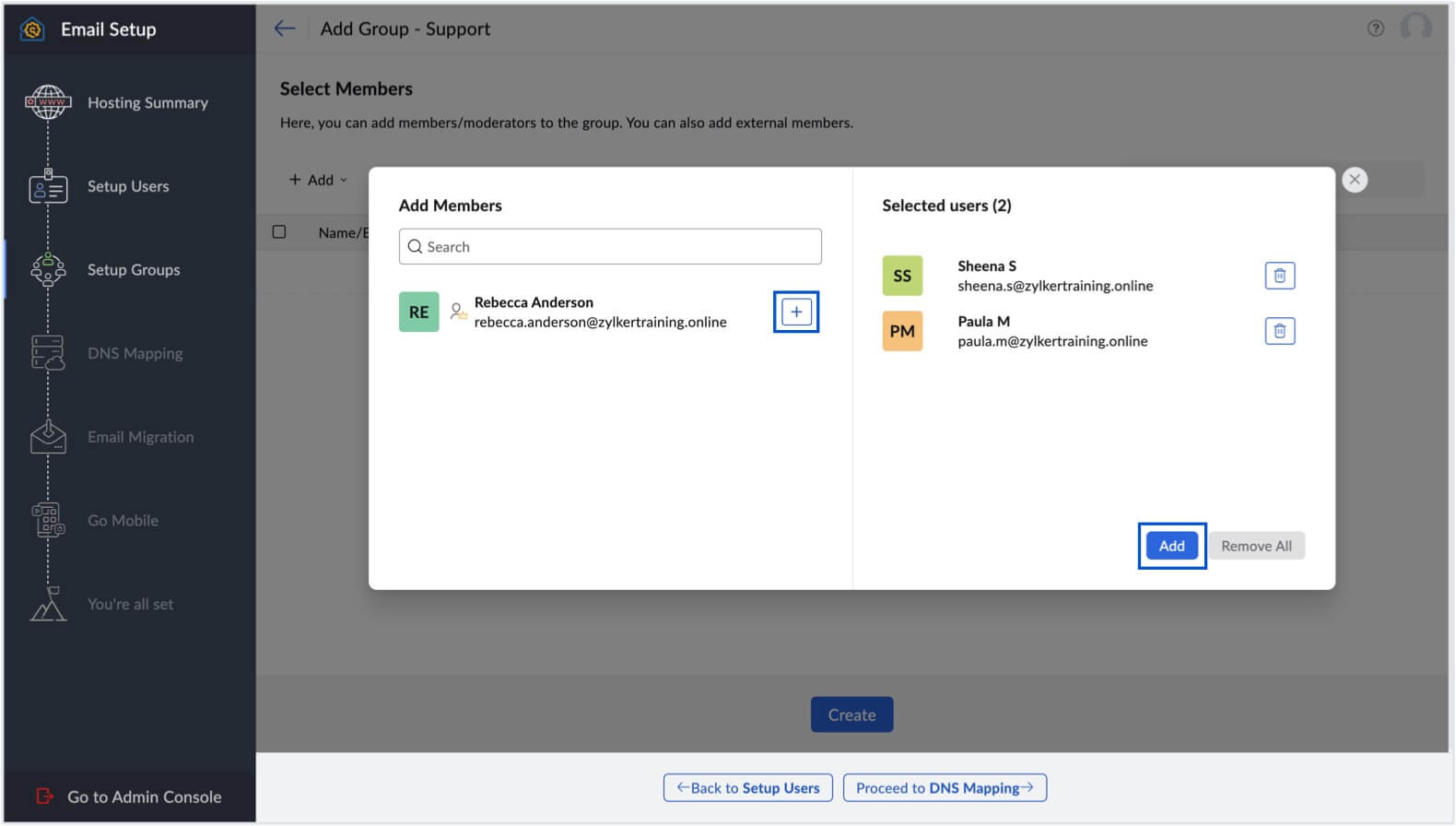
Task: Click the back arrow near Add Group
Action: pyautogui.click(x=285, y=29)
